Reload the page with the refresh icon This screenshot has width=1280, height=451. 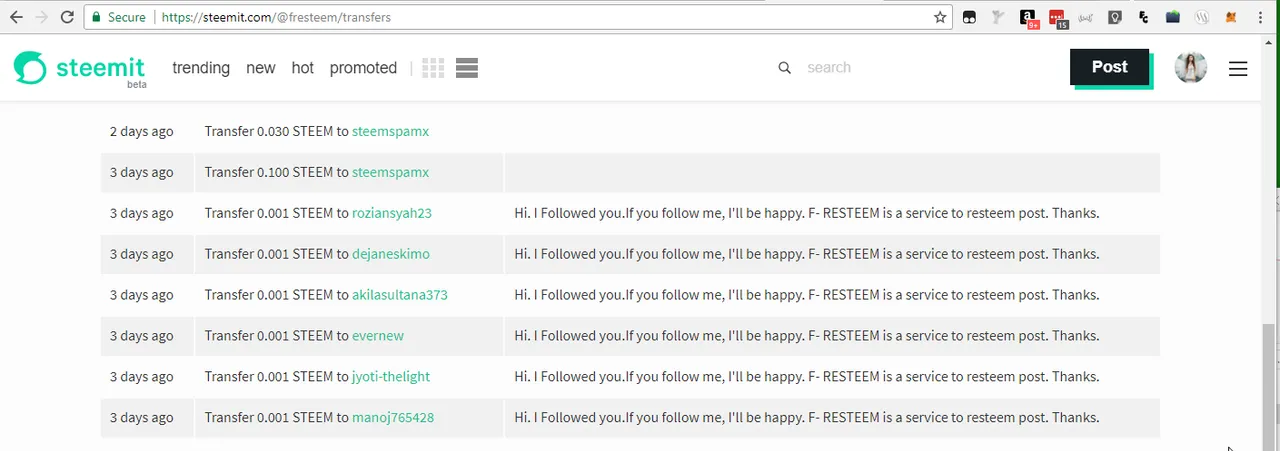coord(67,17)
